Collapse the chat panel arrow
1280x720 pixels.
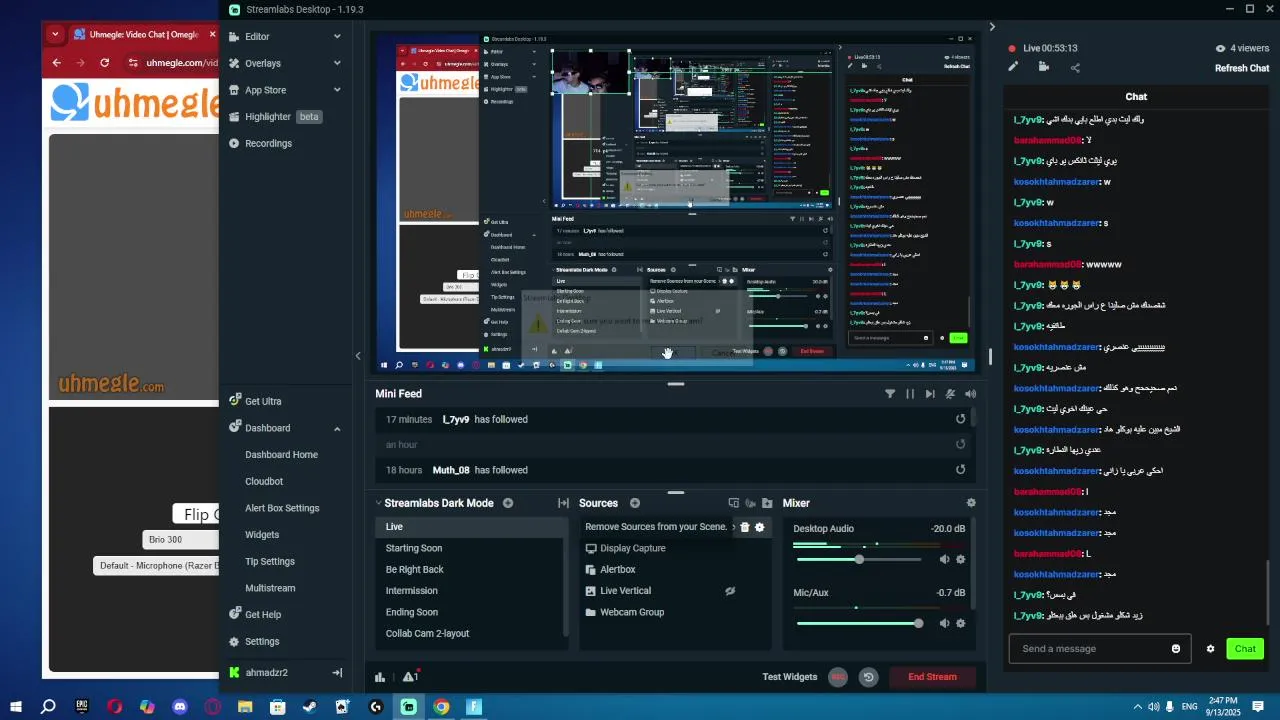992,27
